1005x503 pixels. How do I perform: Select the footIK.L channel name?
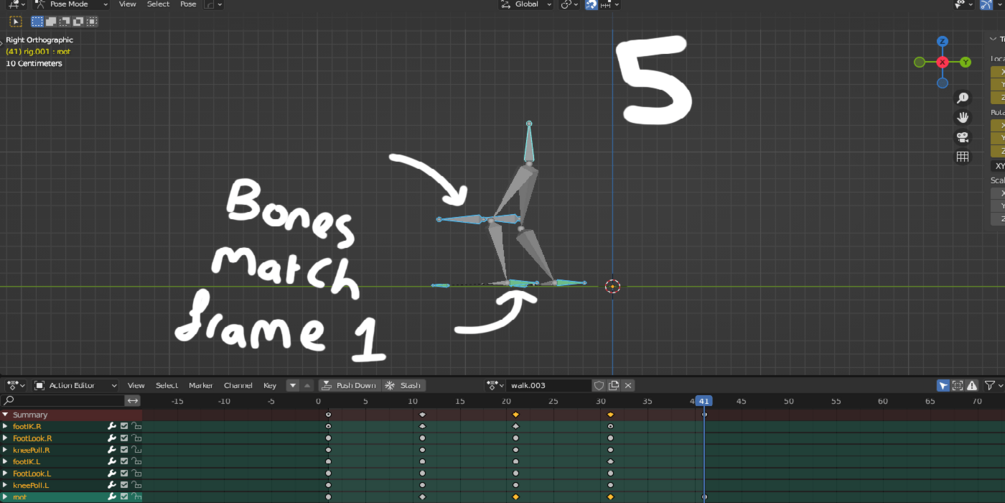coord(27,461)
